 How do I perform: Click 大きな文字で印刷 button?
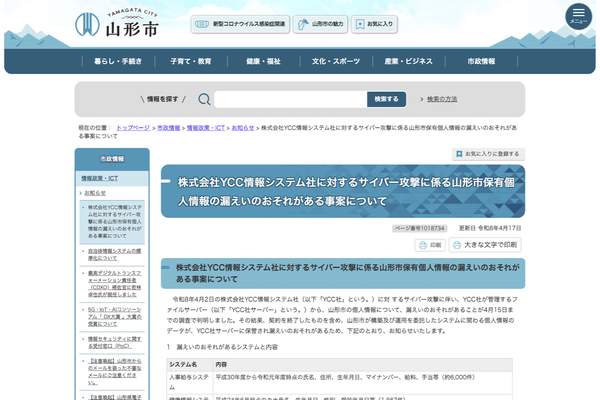tap(485, 245)
